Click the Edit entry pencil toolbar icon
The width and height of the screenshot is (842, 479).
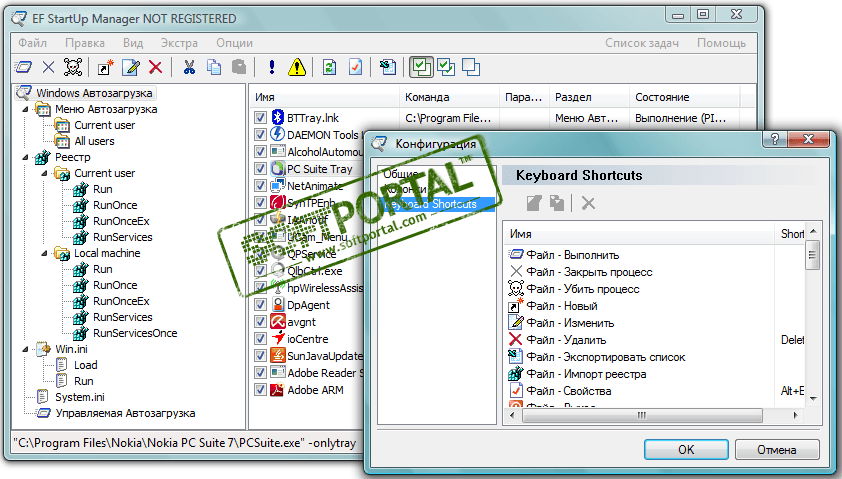click(130, 67)
